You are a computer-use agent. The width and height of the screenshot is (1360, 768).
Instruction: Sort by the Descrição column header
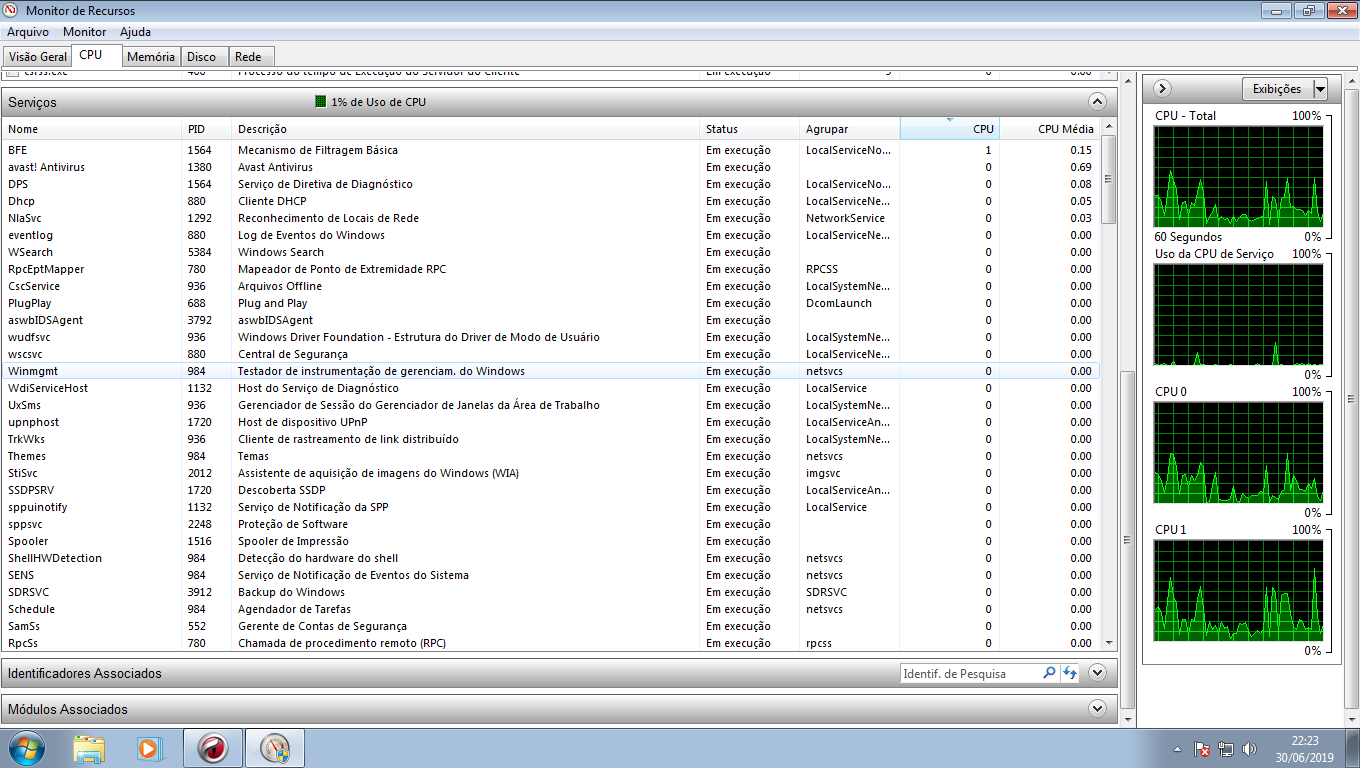coord(465,129)
